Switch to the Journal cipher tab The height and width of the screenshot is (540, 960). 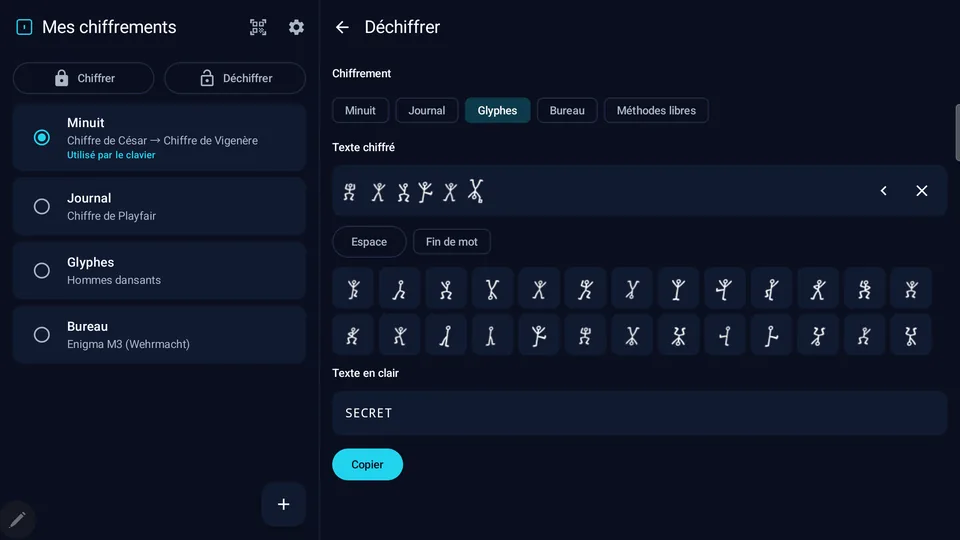[427, 111]
